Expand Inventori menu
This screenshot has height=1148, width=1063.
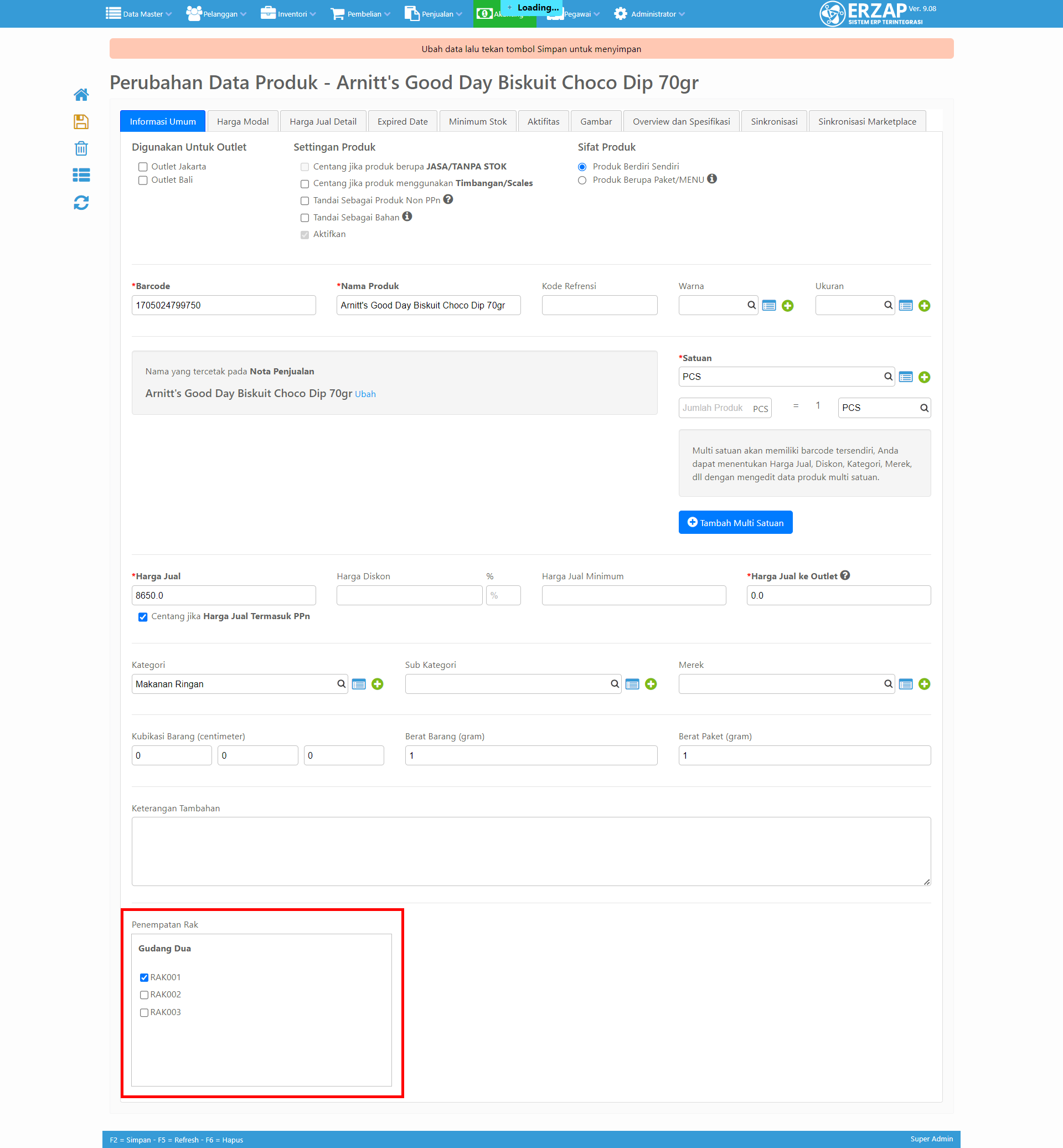pos(288,14)
